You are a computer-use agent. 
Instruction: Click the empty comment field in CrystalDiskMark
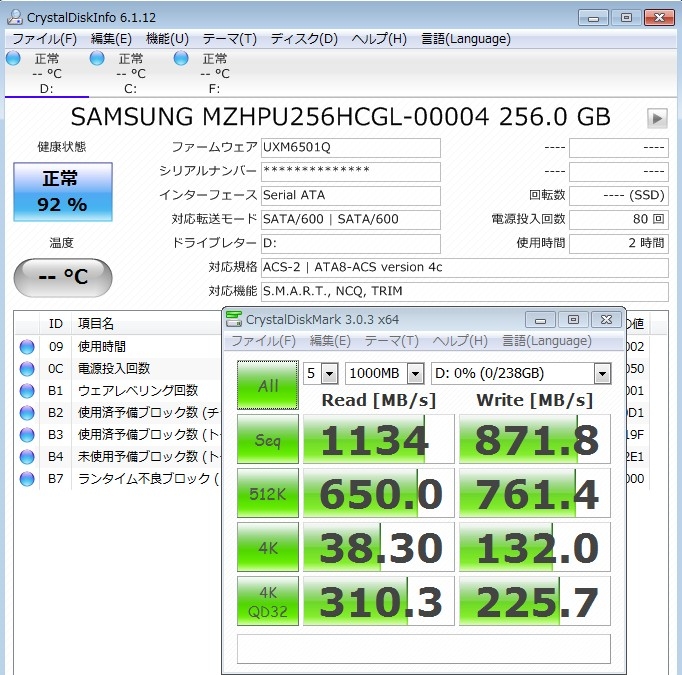[x=424, y=649]
